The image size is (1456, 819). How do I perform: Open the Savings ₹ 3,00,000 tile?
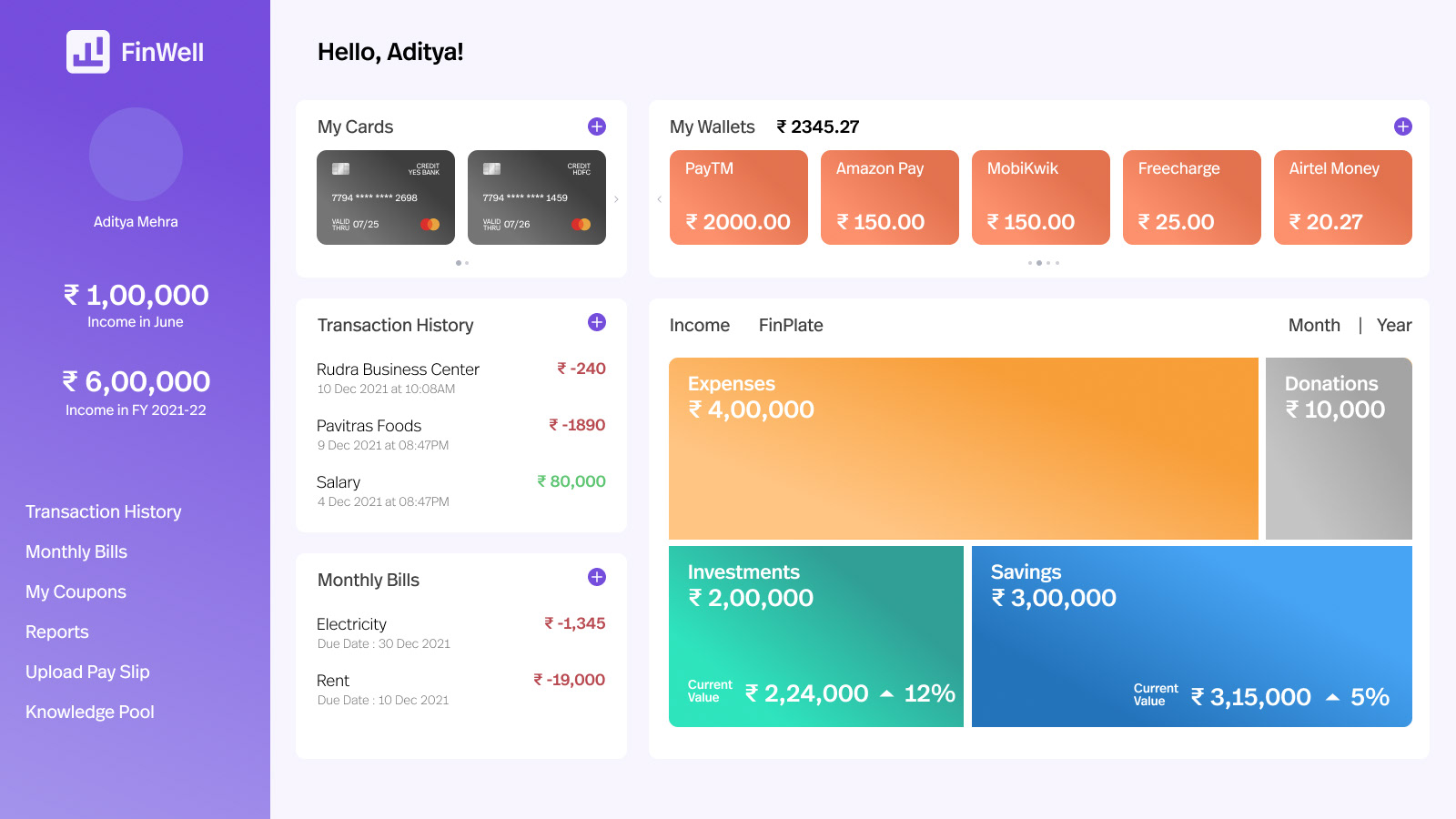(x=1192, y=637)
